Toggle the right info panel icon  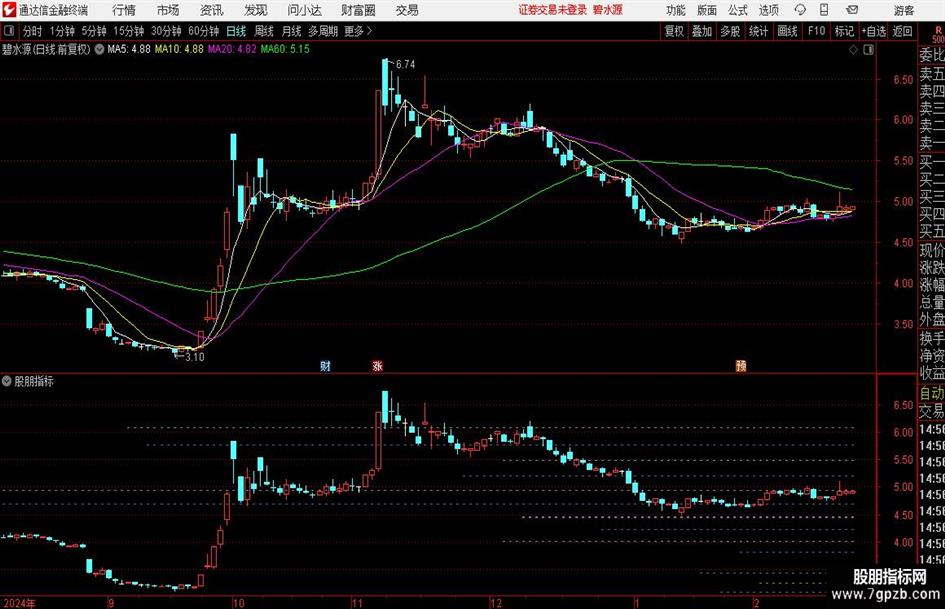click(868, 50)
